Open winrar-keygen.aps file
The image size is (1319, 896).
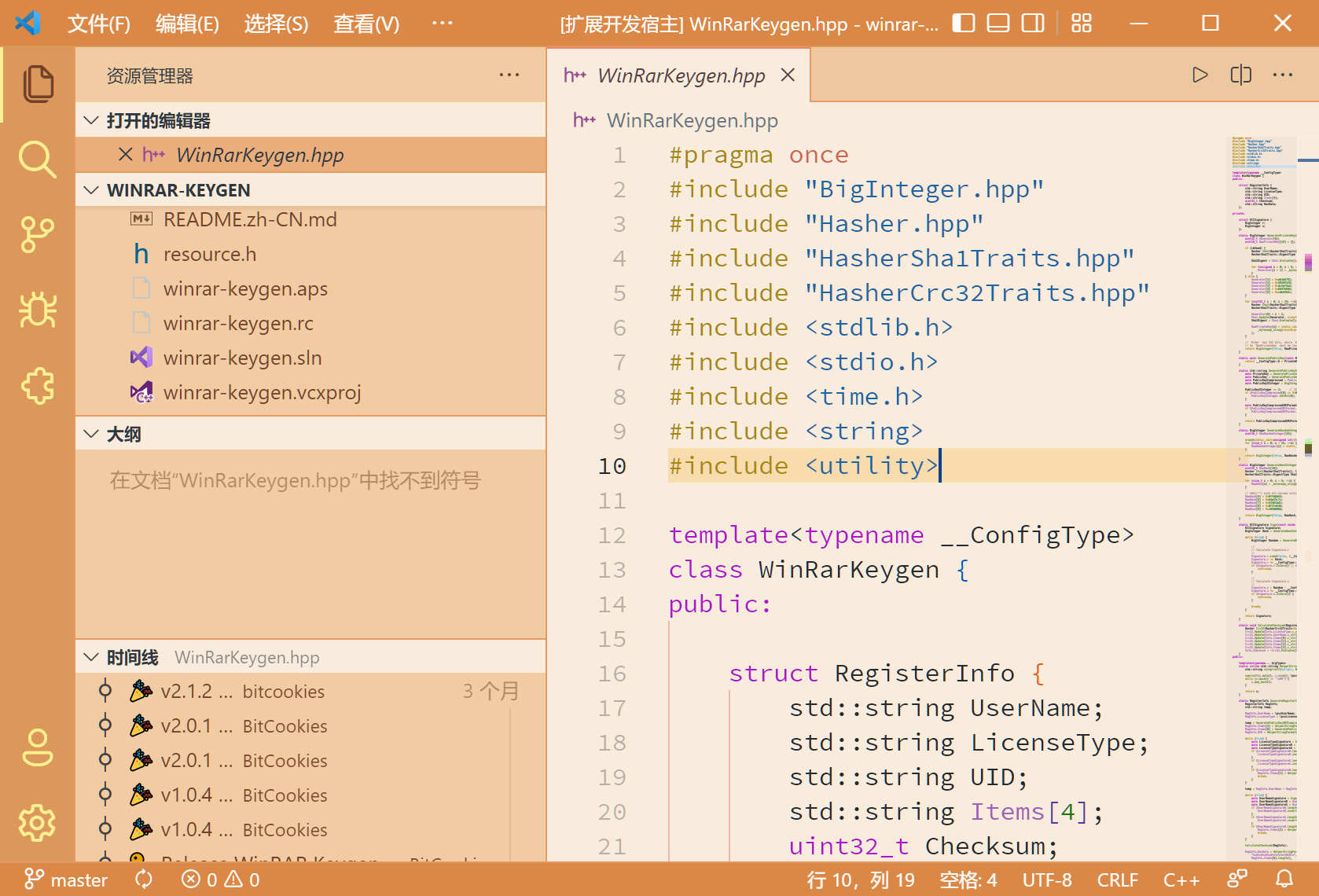[x=310, y=288]
